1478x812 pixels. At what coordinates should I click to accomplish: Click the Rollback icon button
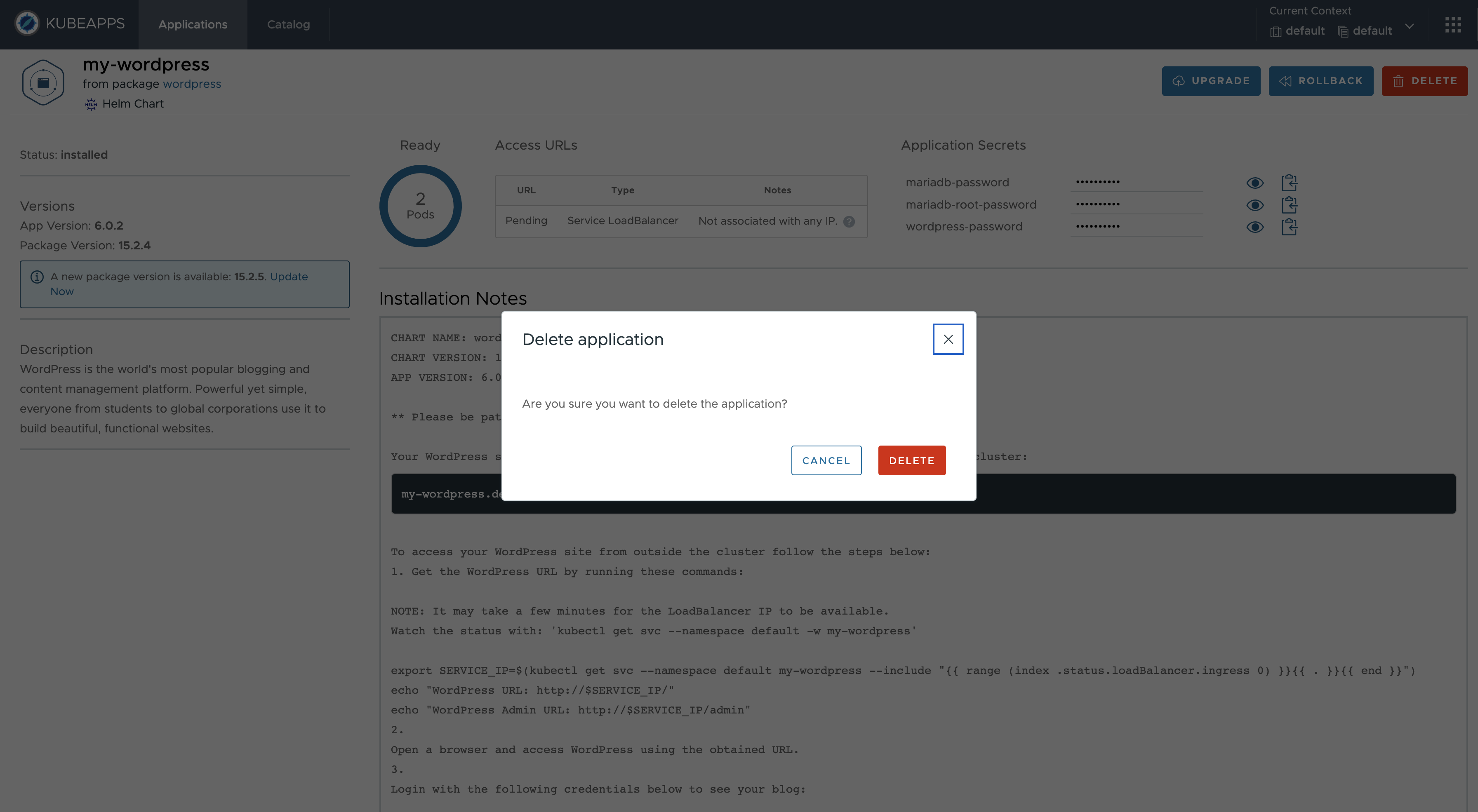point(1285,80)
